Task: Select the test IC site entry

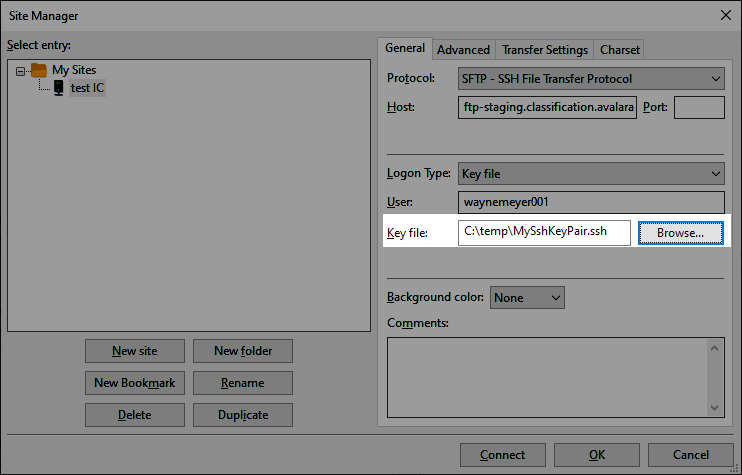Action: 87,88
